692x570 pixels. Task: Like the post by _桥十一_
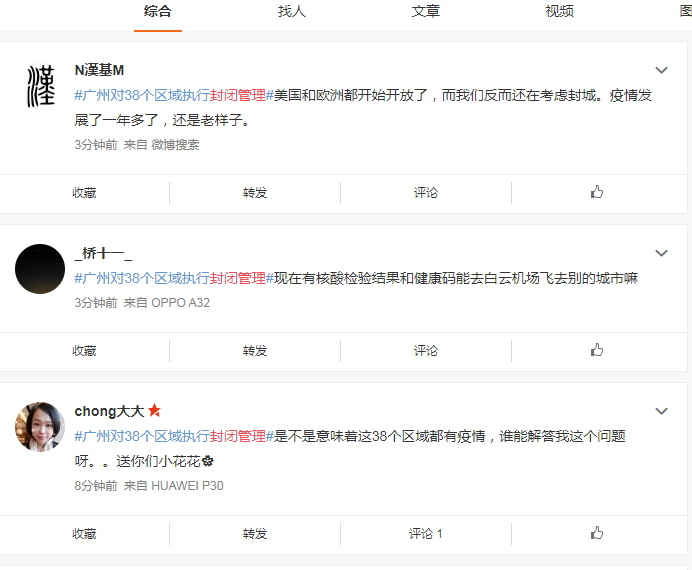[597, 350]
